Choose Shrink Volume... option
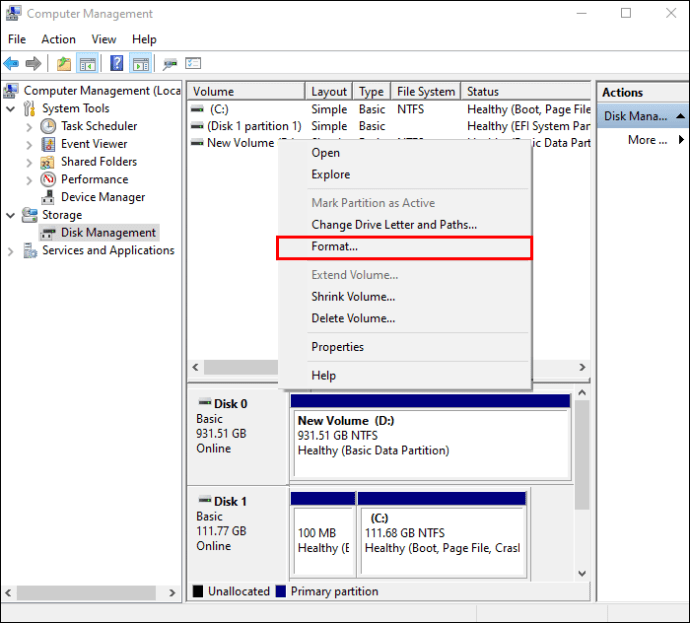 click(404, 297)
